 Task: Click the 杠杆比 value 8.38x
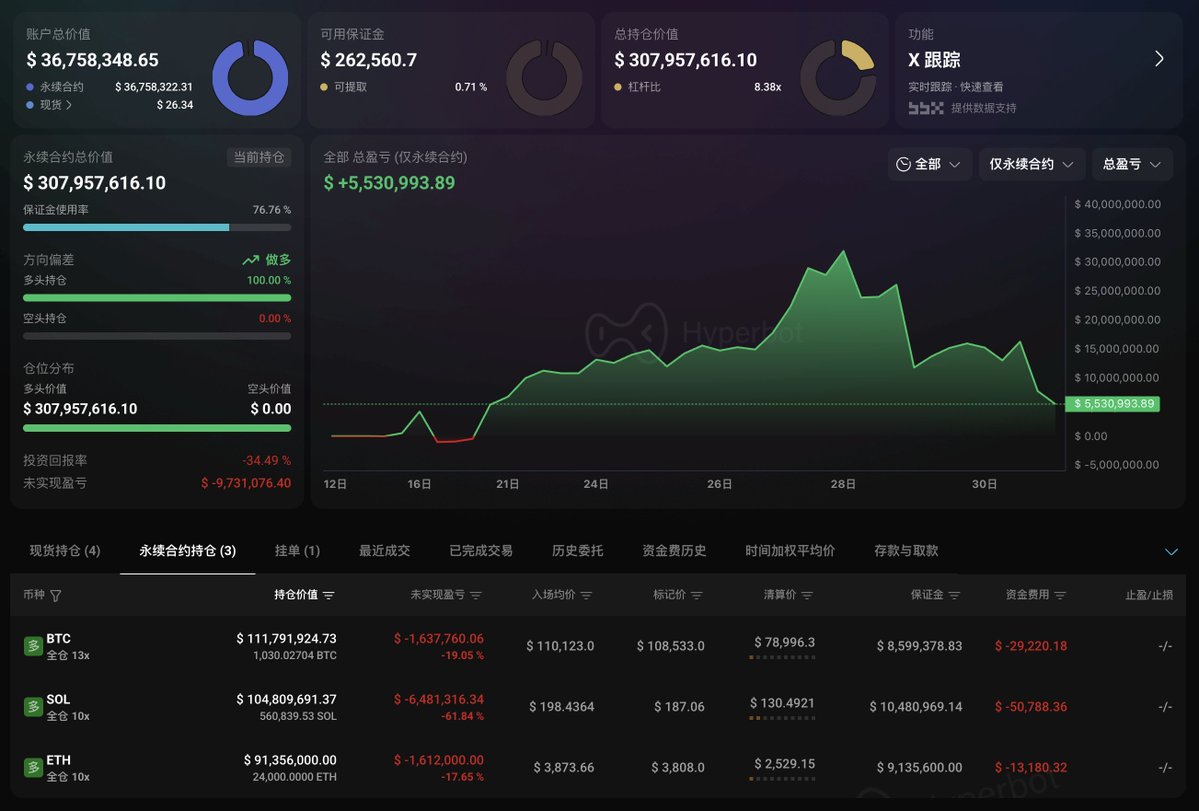pos(767,87)
